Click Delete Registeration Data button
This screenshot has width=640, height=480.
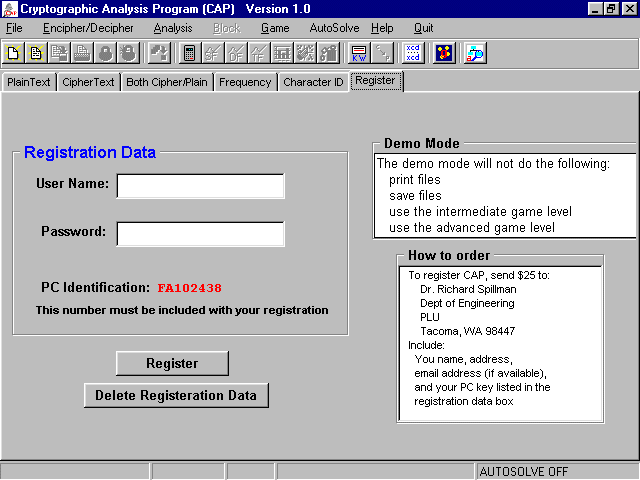pyautogui.click(x=176, y=395)
